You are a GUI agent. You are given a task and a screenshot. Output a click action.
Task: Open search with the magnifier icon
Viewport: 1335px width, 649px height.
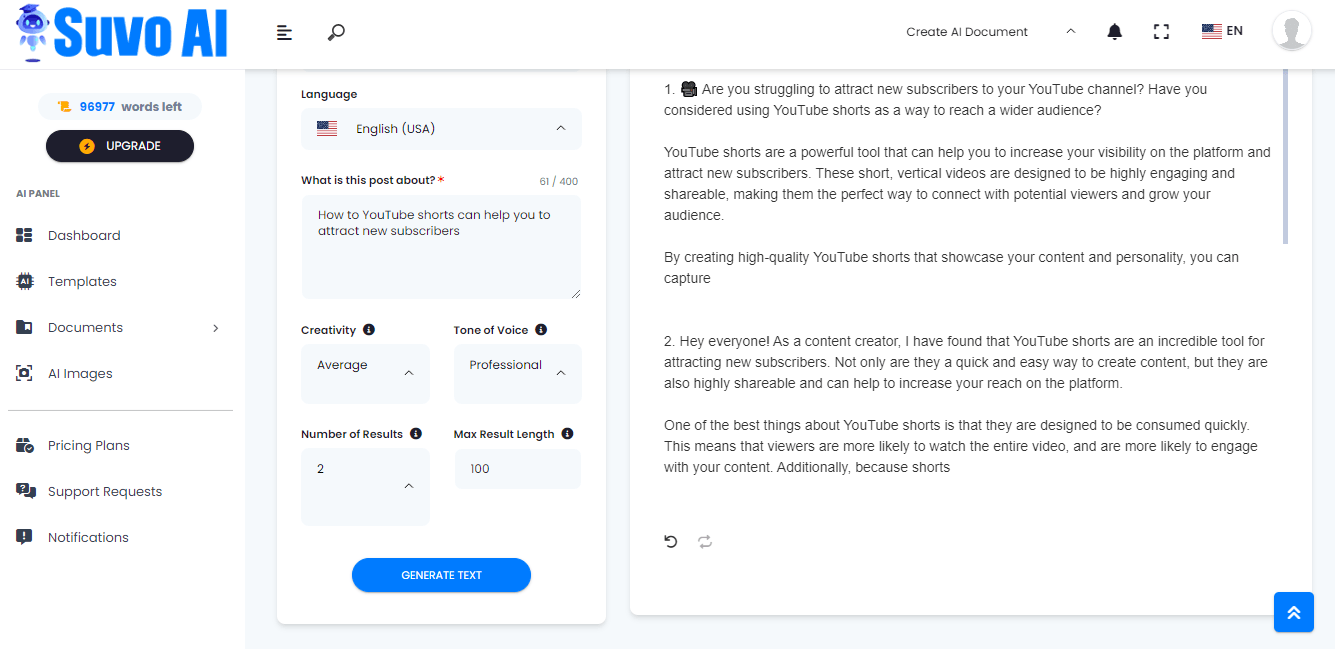[x=336, y=32]
